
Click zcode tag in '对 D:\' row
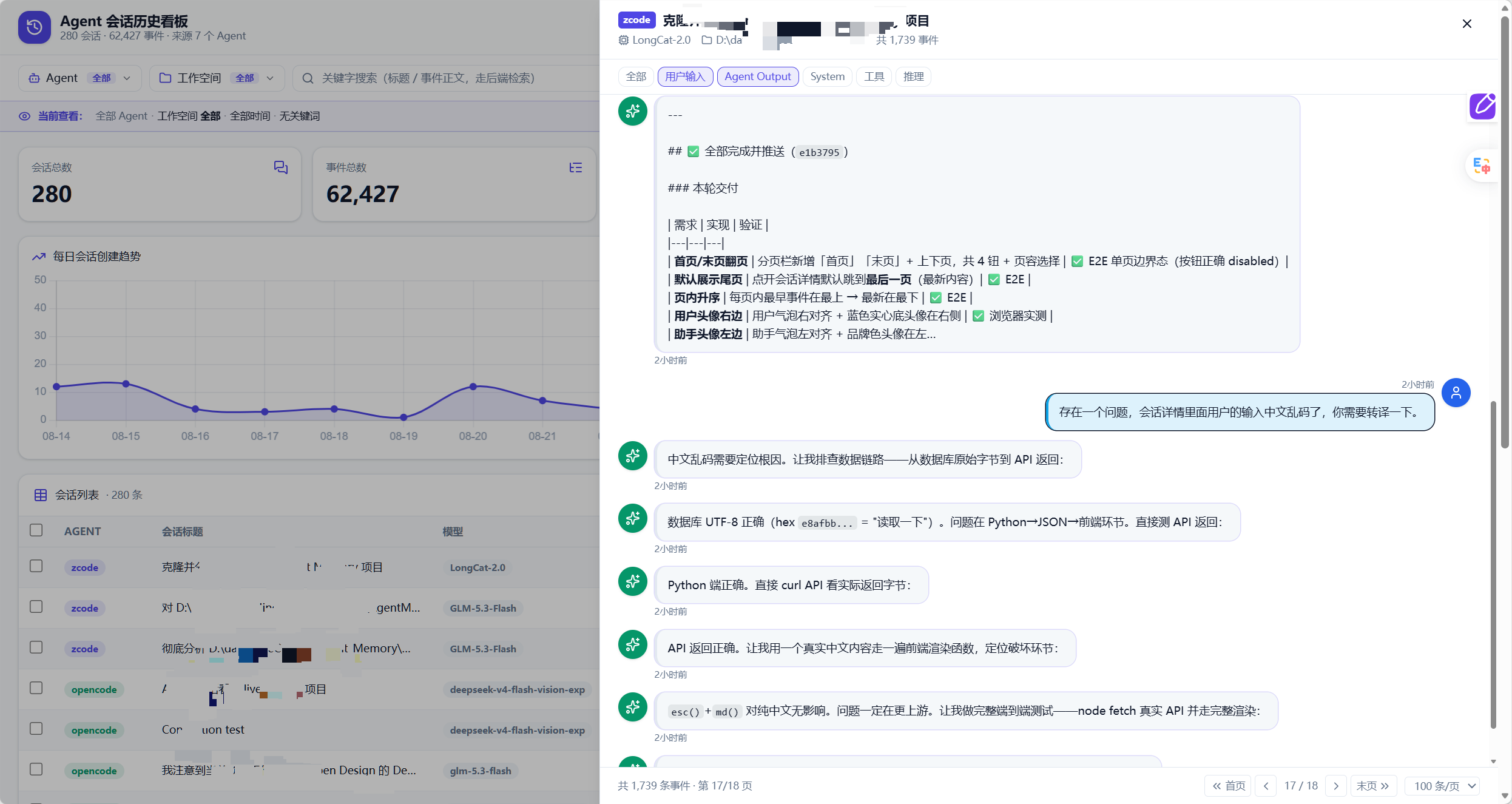pyautogui.click(x=85, y=608)
